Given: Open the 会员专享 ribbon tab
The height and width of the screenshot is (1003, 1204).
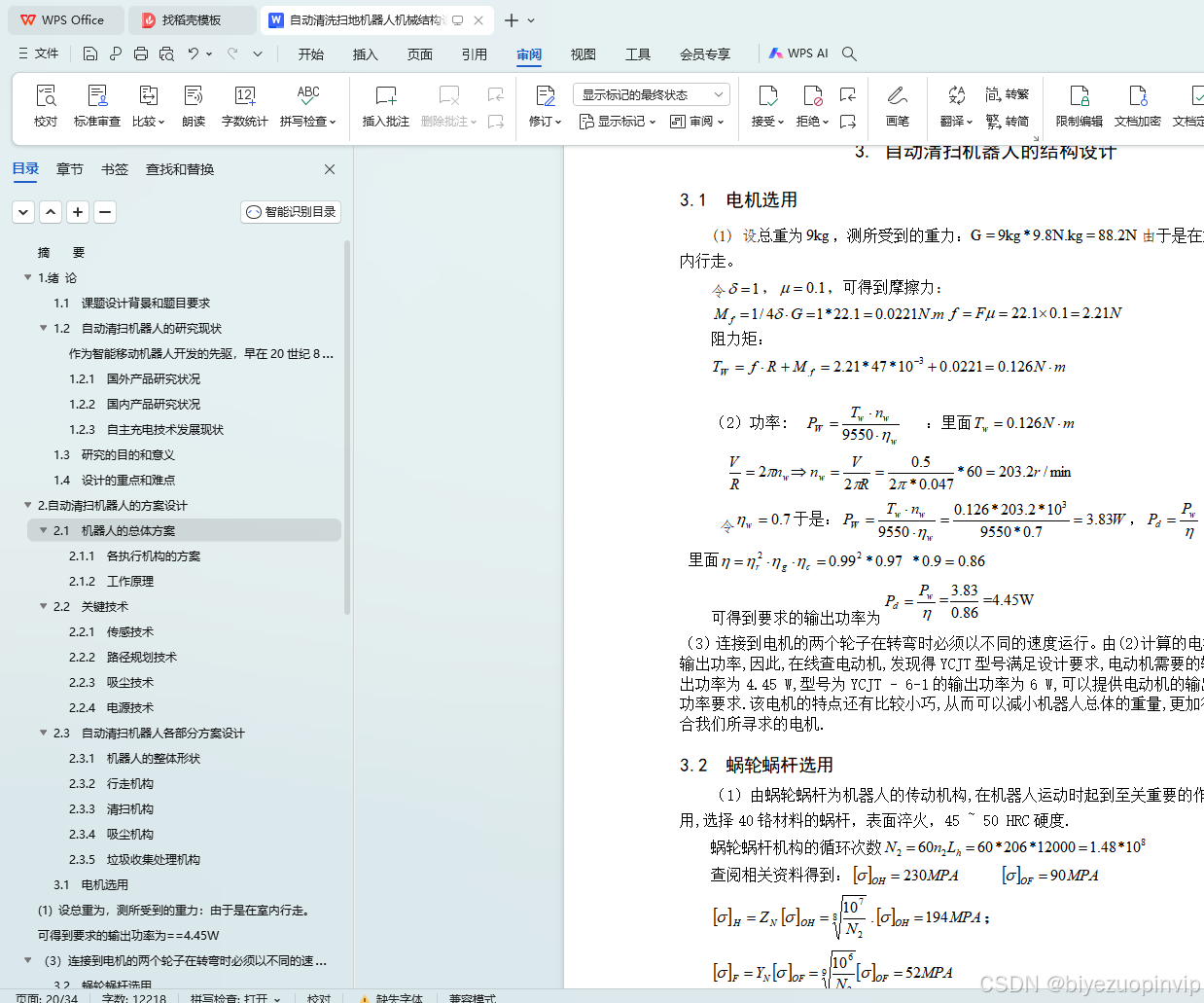Looking at the screenshot, I should coord(705,54).
